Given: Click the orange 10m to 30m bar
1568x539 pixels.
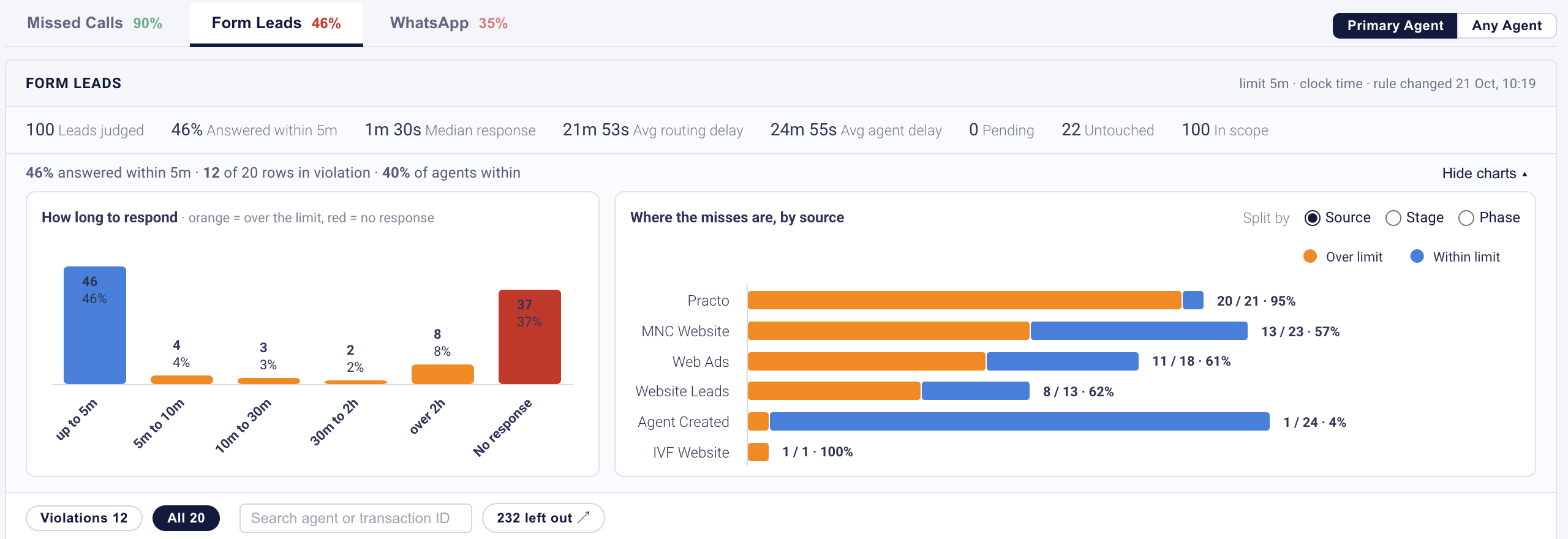Looking at the screenshot, I should 269,381.
